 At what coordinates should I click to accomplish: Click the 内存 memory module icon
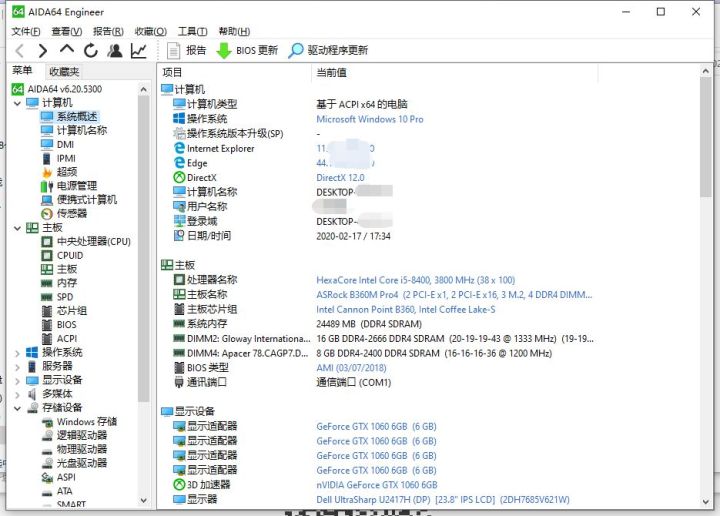click(x=47, y=283)
